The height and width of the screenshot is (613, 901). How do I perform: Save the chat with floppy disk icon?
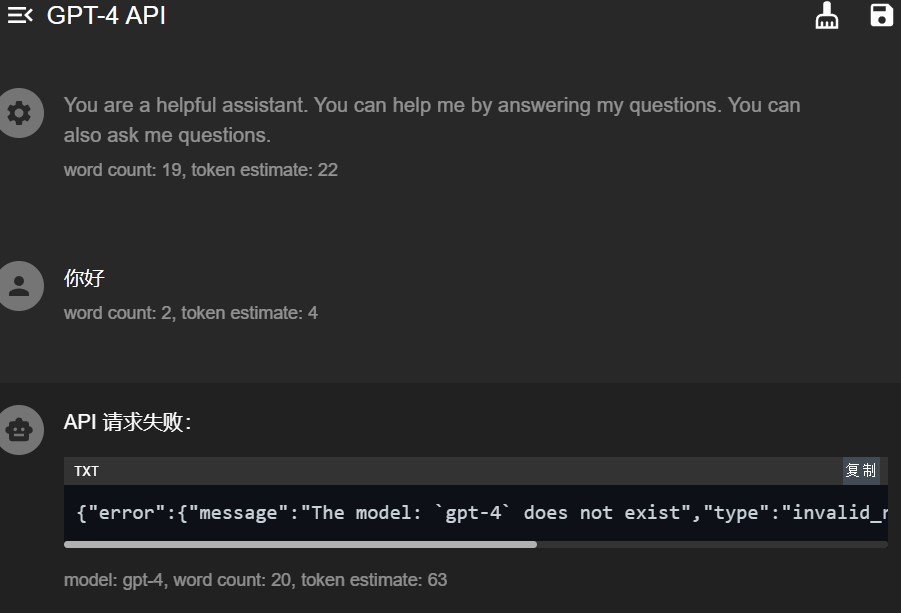pyautogui.click(x=881, y=16)
